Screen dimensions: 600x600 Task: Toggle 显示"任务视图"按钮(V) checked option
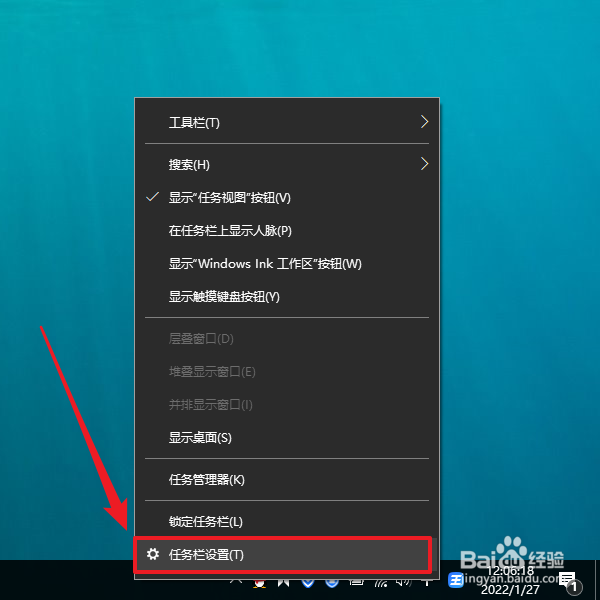pos(287,197)
